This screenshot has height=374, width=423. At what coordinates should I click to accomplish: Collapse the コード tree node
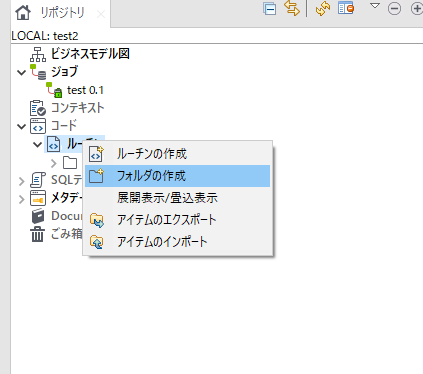[22, 126]
